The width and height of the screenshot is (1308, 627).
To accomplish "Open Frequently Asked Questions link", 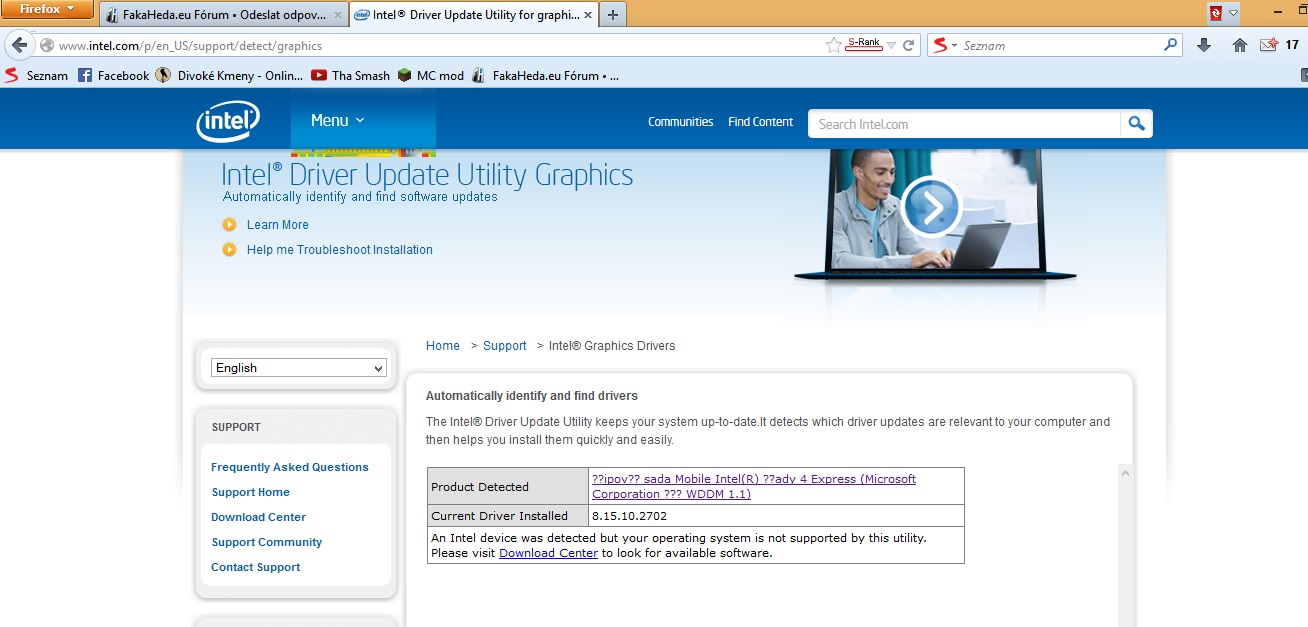I will click(x=290, y=467).
